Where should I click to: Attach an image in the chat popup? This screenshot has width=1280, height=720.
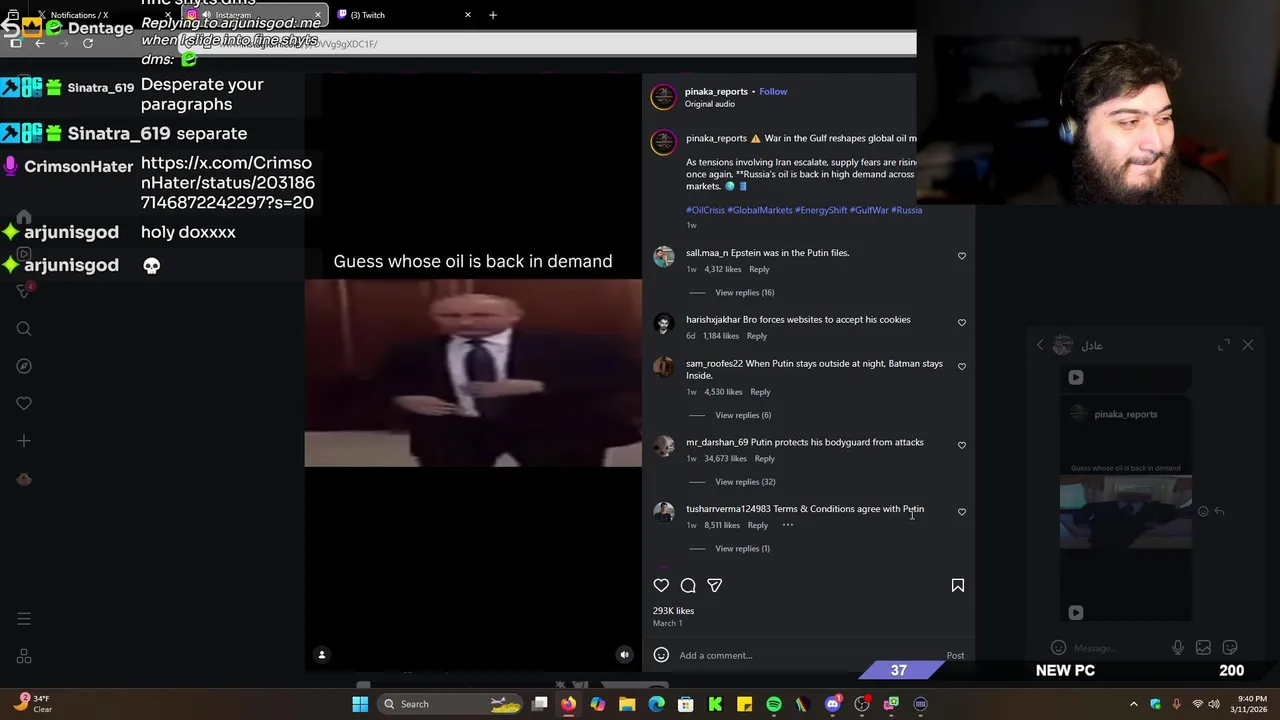click(1203, 648)
